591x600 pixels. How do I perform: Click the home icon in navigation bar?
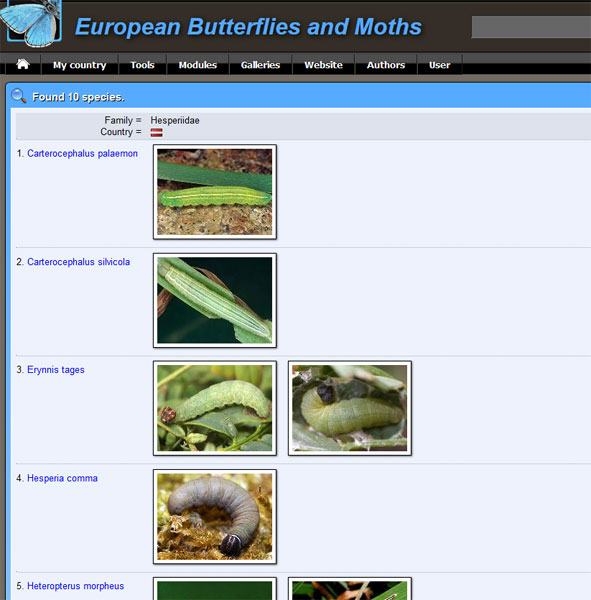coord(23,64)
